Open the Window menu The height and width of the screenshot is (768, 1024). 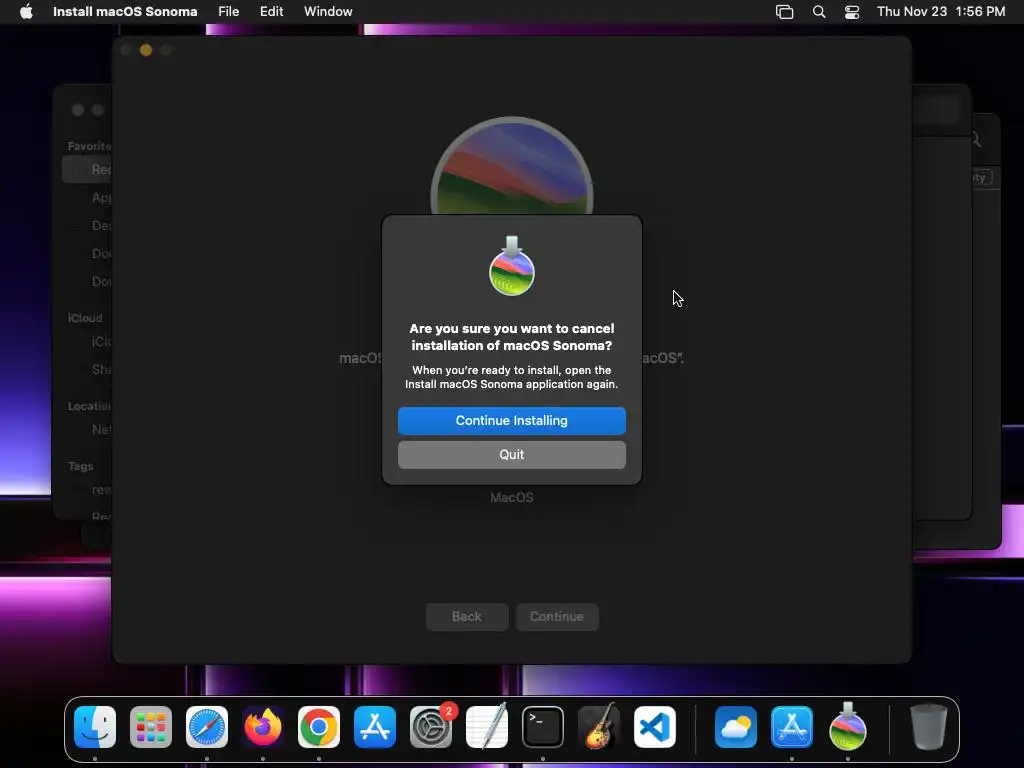328,12
